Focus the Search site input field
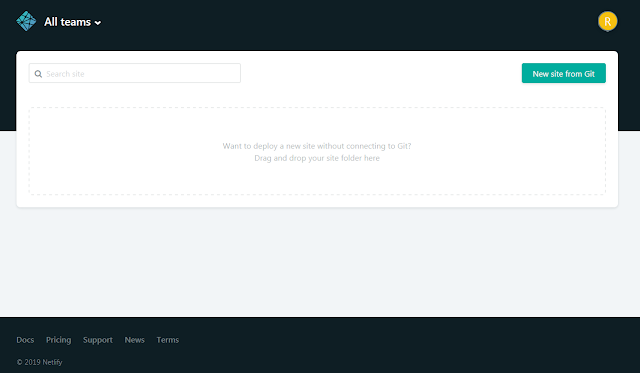The width and height of the screenshot is (640, 373). [x=135, y=73]
